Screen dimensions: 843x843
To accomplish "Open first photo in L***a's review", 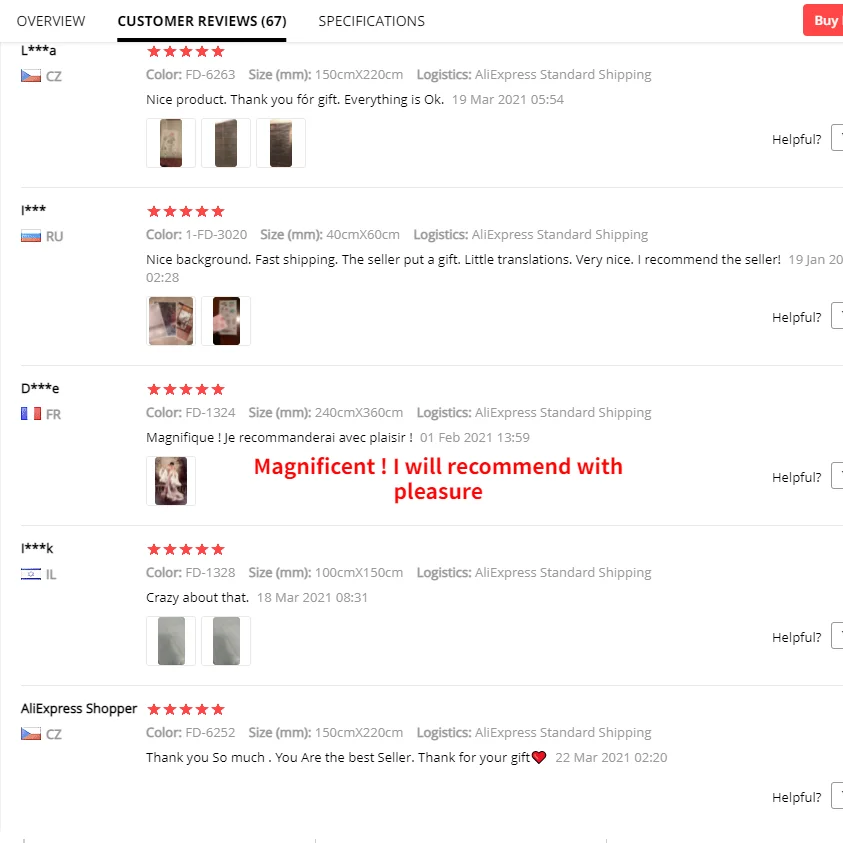I will (x=171, y=143).
